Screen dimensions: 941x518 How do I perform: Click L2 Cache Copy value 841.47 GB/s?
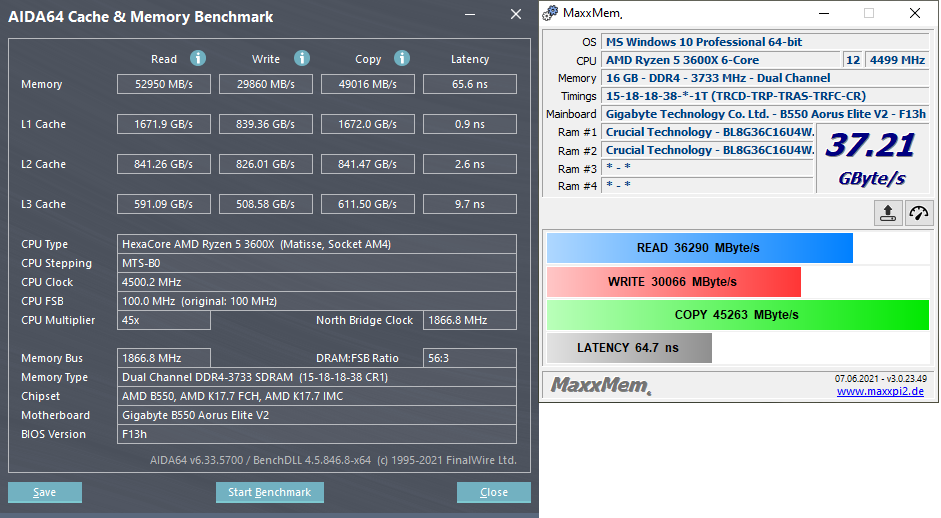(368, 164)
